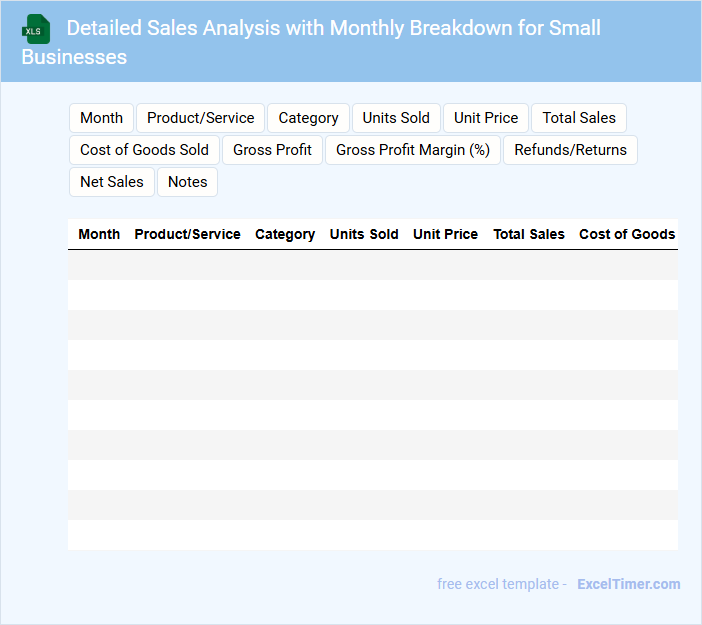The height and width of the screenshot is (625, 702).
Task: Select the Unit Price tag
Action: 486,118
